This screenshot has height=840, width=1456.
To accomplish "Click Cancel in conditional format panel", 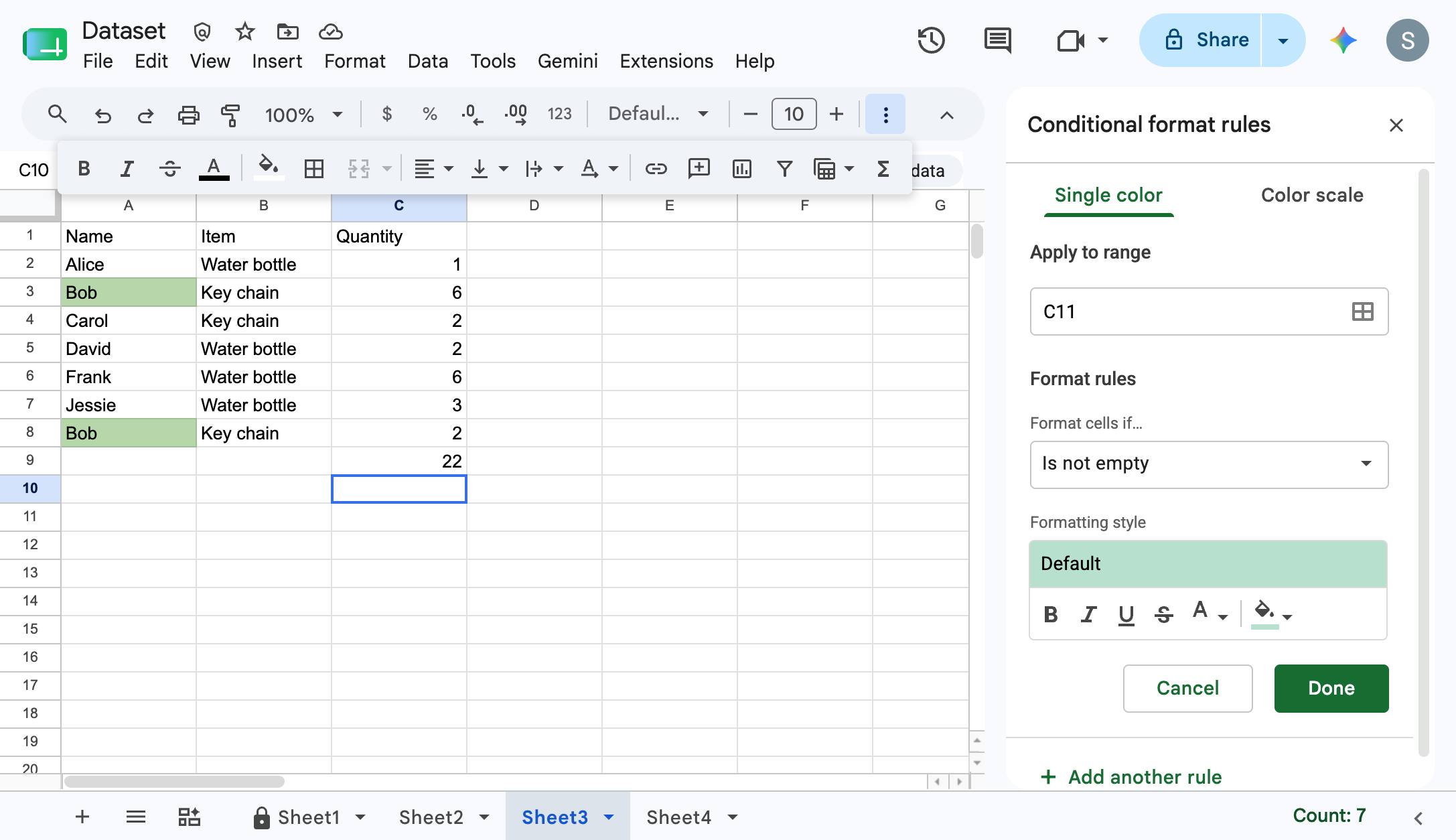I will coord(1187,689).
